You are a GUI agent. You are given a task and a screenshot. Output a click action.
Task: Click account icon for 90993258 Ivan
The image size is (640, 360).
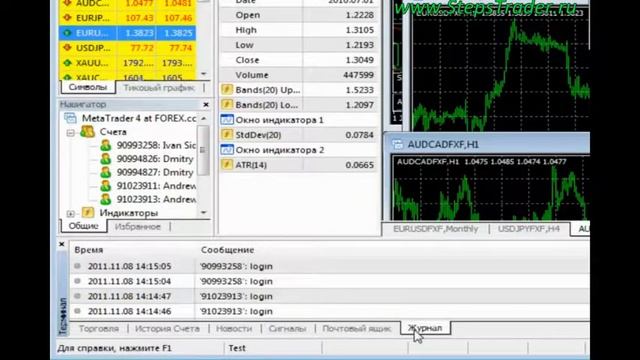(105, 145)
